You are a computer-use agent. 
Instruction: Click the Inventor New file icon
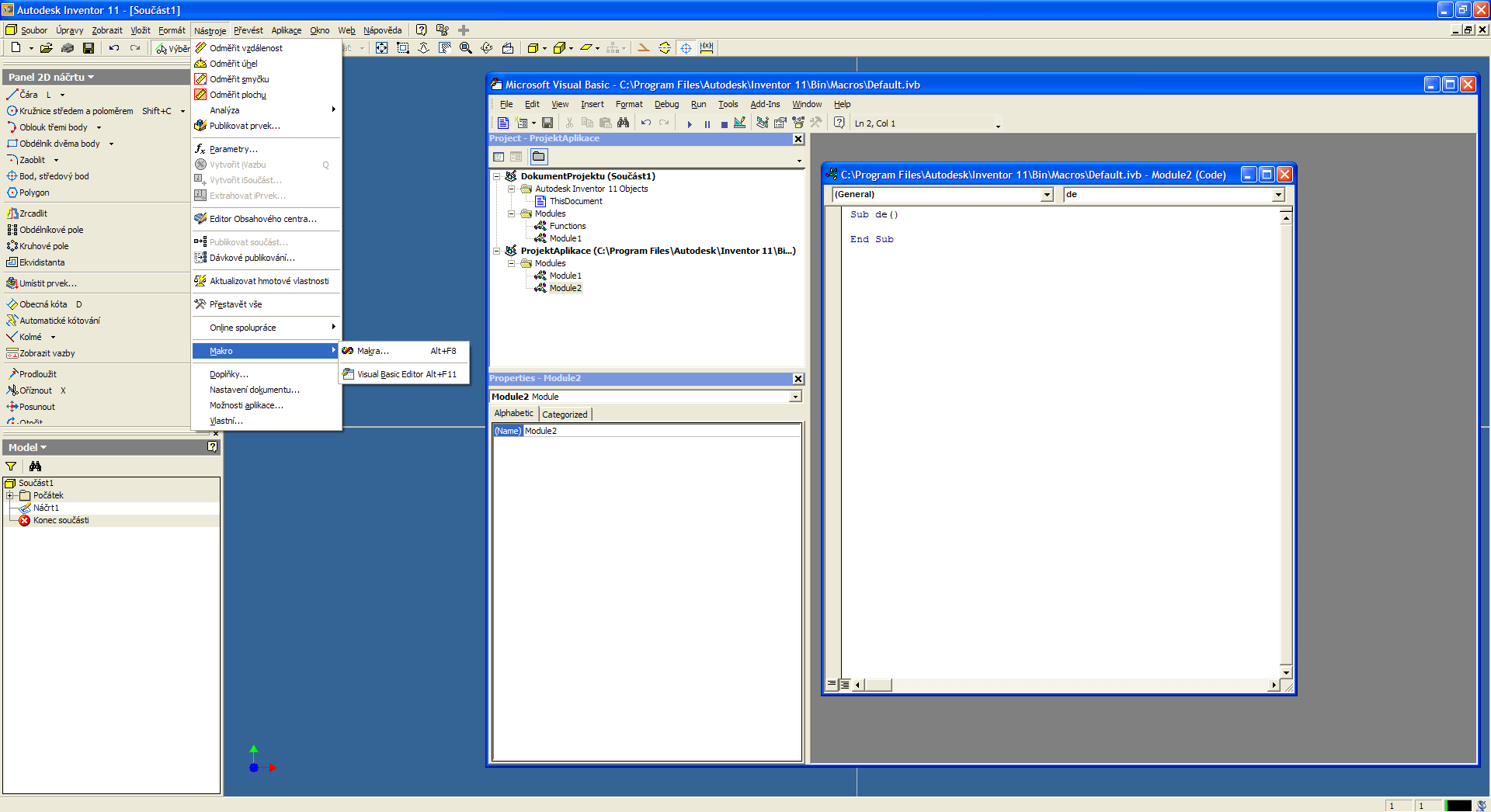coord(16,48)
